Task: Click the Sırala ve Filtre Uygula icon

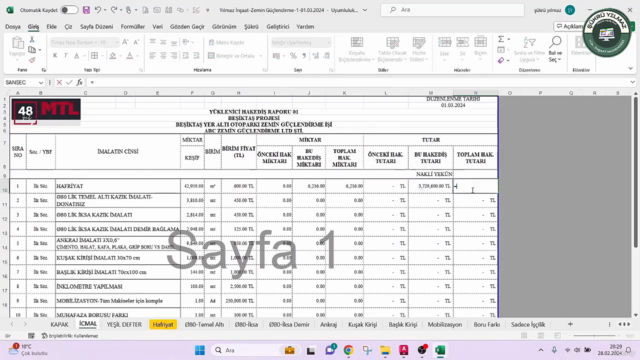Action: (529, 42)
